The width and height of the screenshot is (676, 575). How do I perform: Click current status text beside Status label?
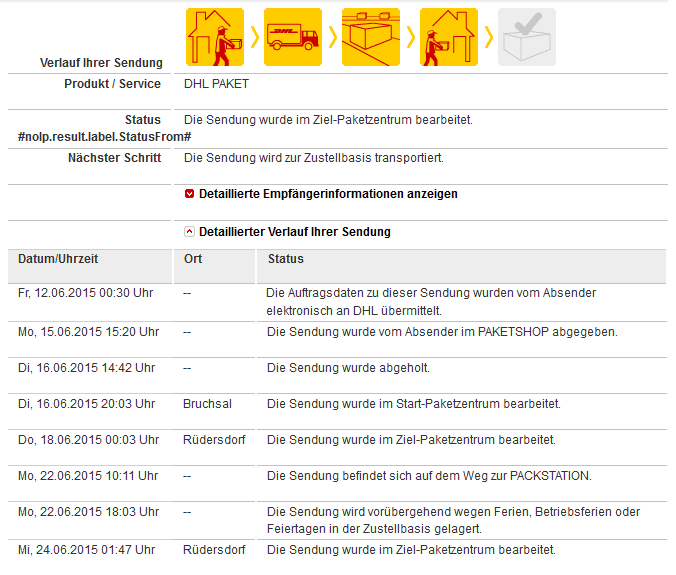coord(329,120)
